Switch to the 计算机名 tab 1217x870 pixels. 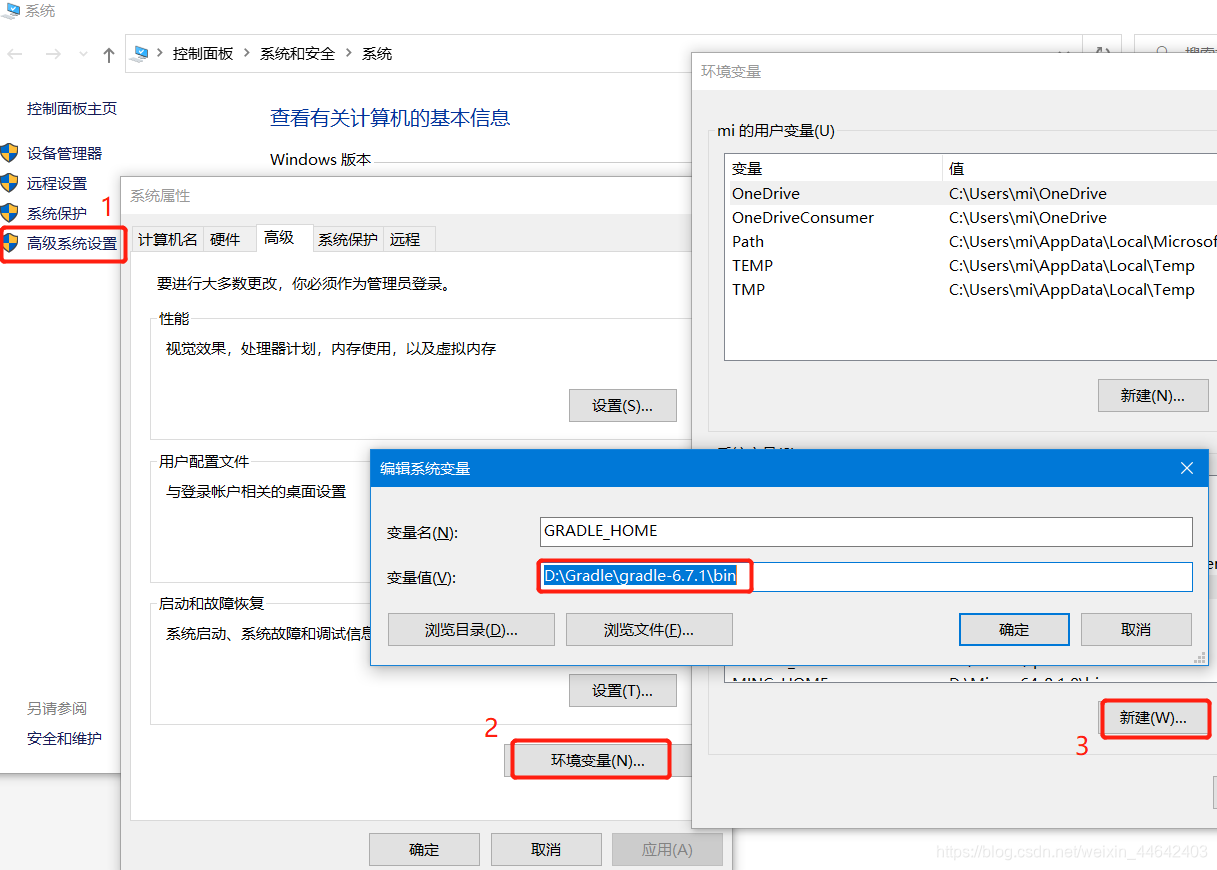167,239
